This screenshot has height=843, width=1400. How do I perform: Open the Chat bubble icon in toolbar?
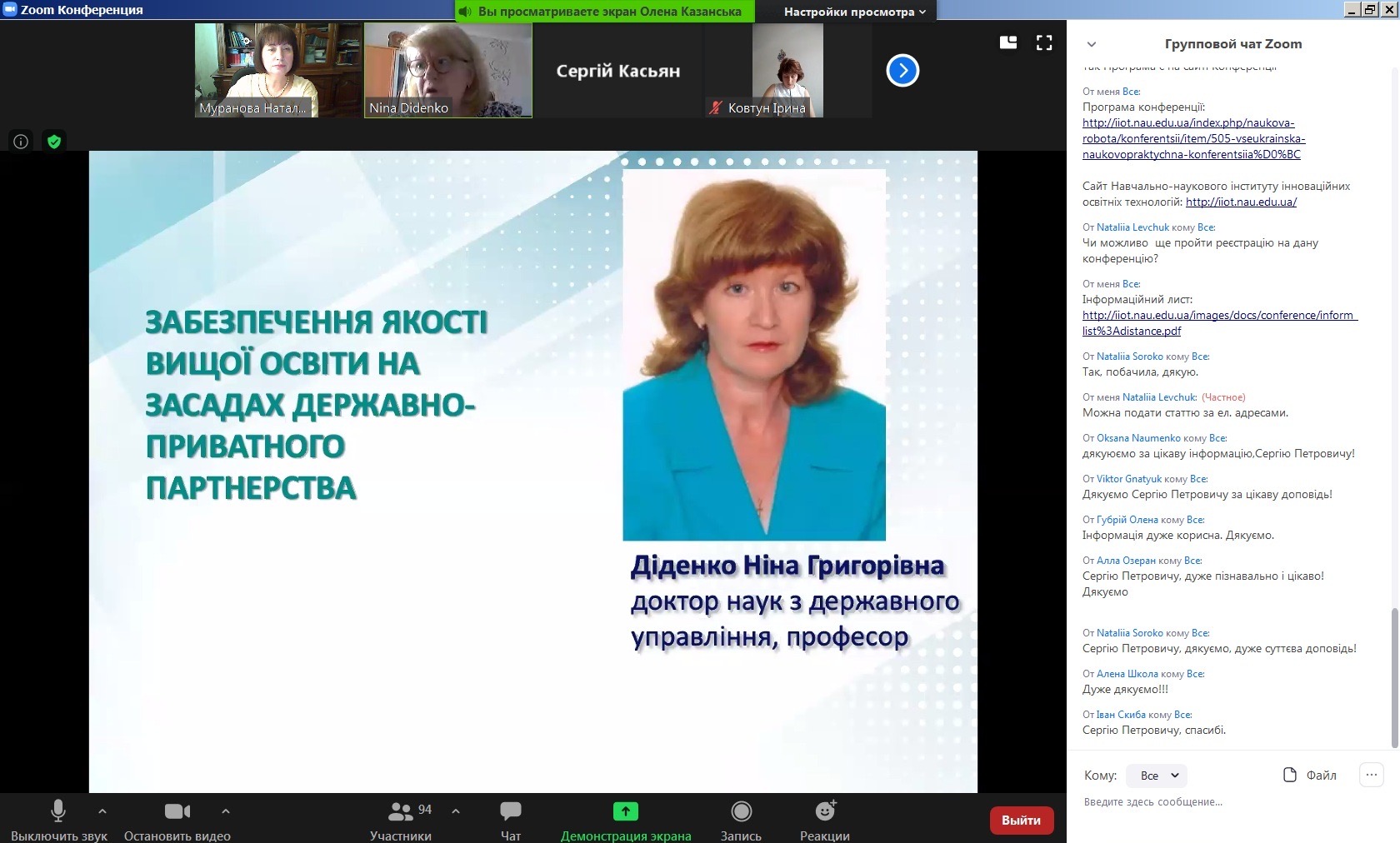coord(510,811)
